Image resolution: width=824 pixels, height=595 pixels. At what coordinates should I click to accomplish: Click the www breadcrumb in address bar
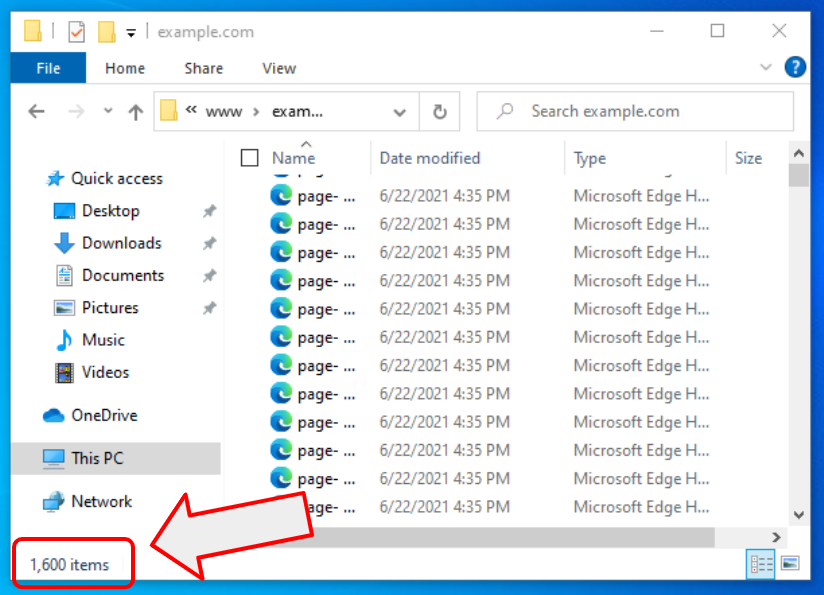pyautogui.click(x=224, y=111)
